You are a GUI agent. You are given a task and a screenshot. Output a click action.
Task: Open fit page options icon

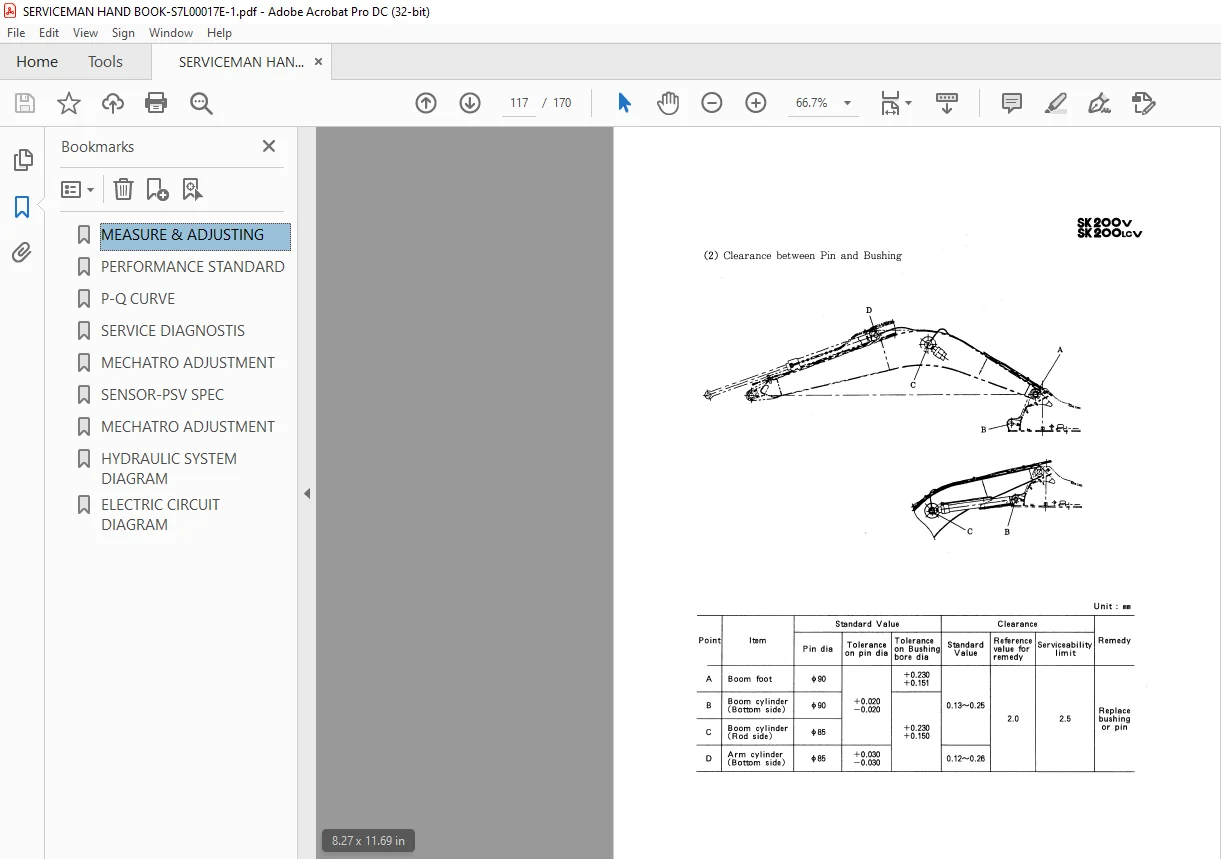[x=895, y=103]
